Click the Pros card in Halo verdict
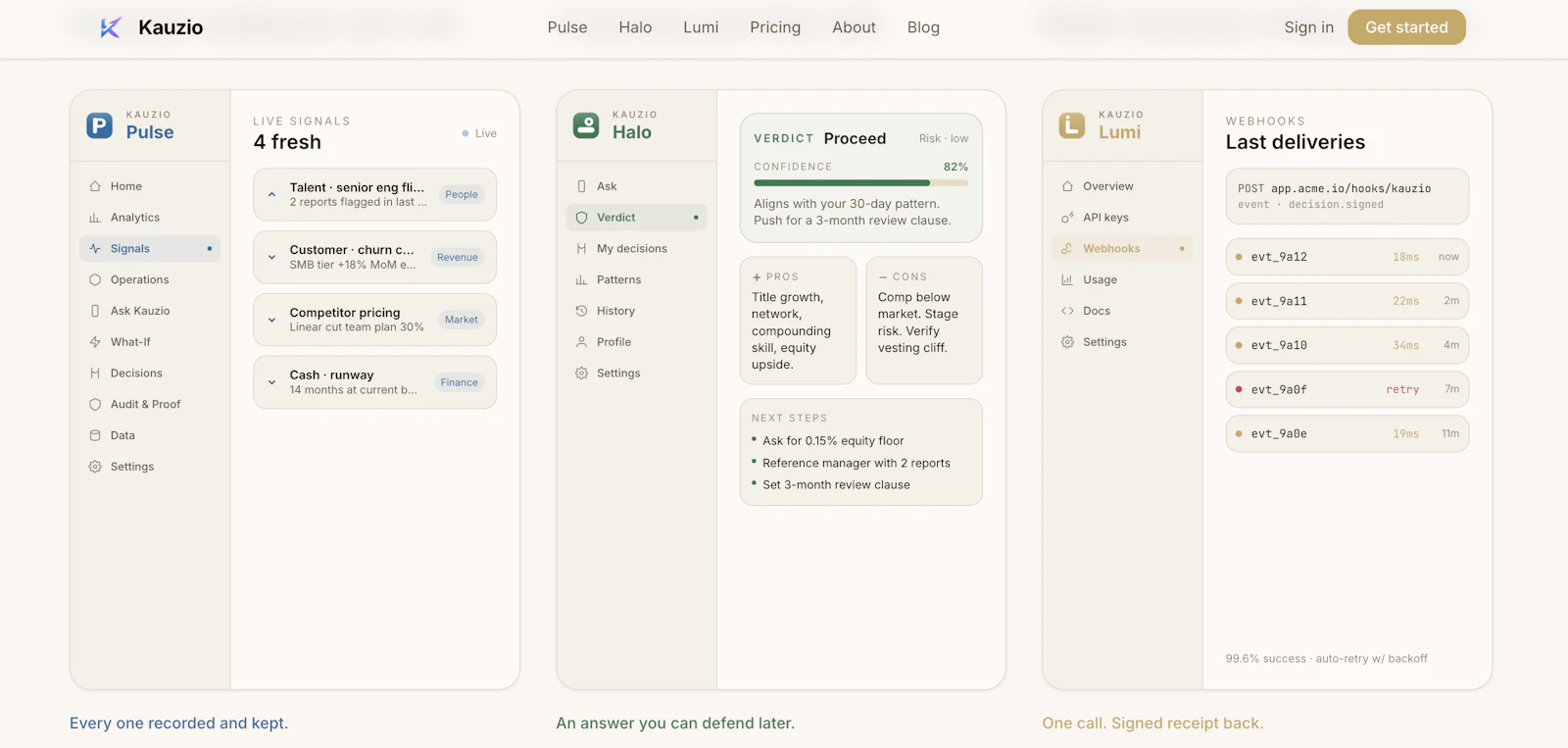The height and width of the screenshot is (748, 1568). click(798, 321)
